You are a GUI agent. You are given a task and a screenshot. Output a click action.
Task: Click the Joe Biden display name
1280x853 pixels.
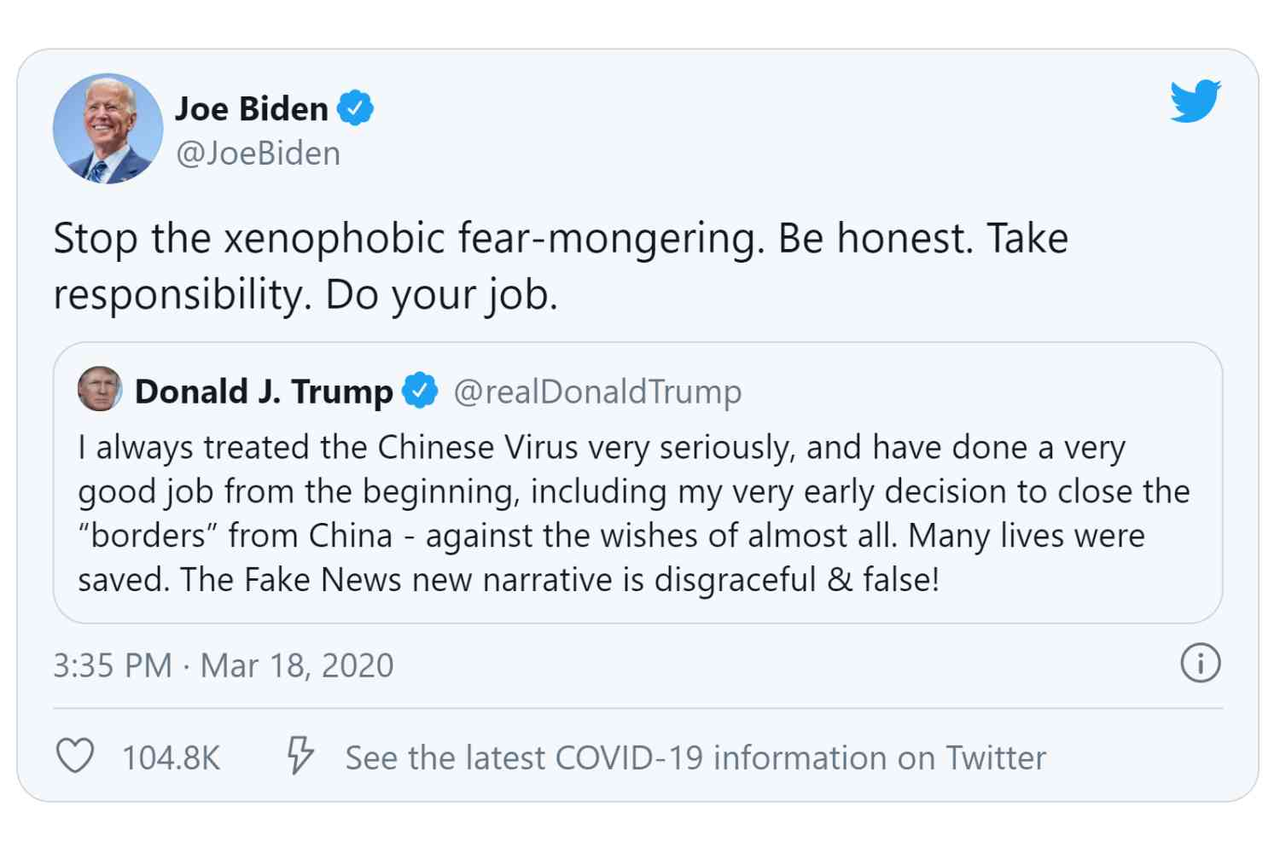(x=251, y=108)
